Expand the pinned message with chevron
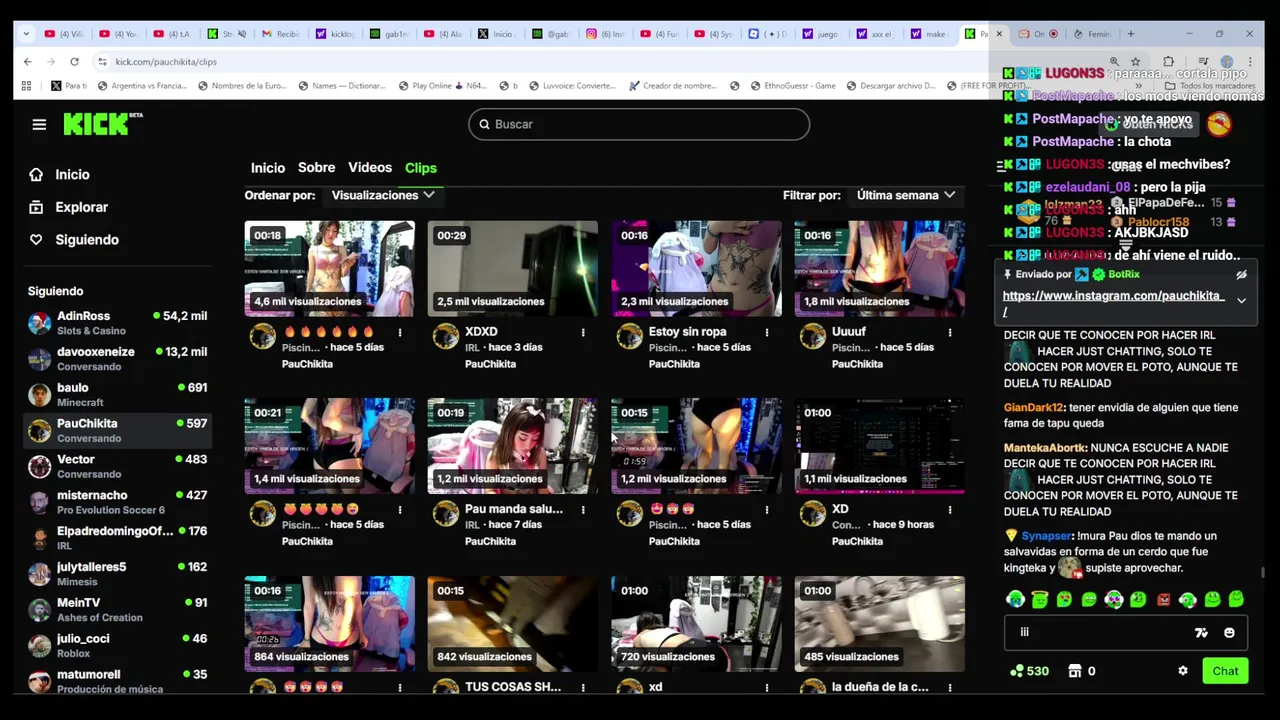1280x720 pixels. [x=1241, y=301]
